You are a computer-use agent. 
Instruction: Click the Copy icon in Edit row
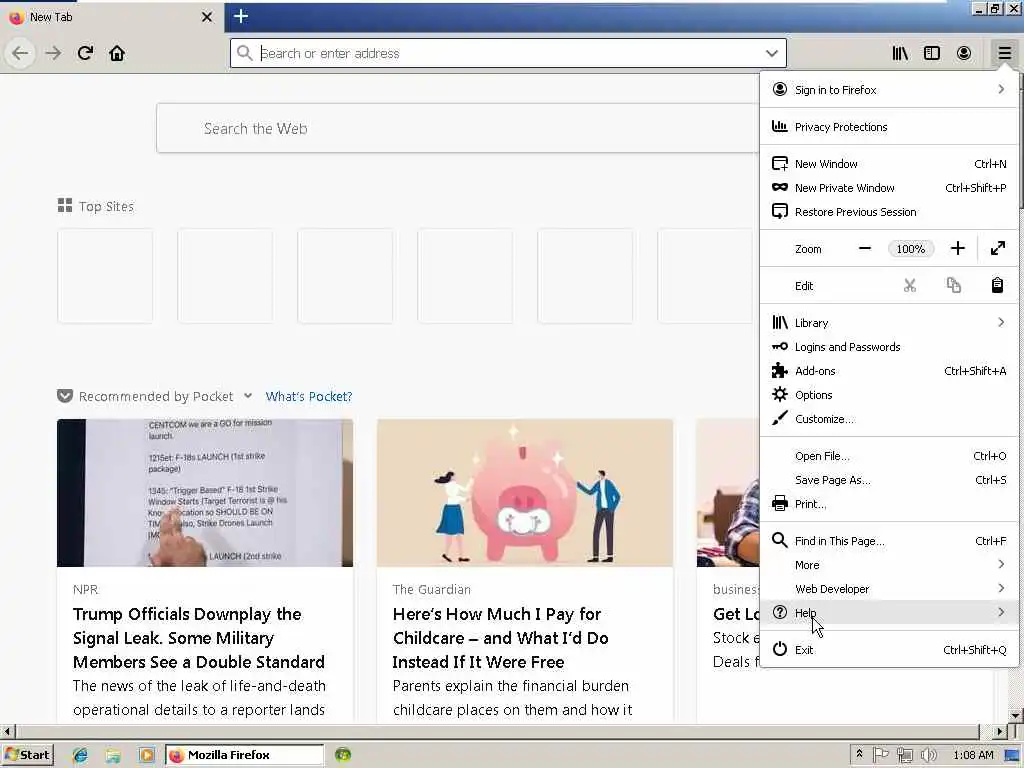953,285
